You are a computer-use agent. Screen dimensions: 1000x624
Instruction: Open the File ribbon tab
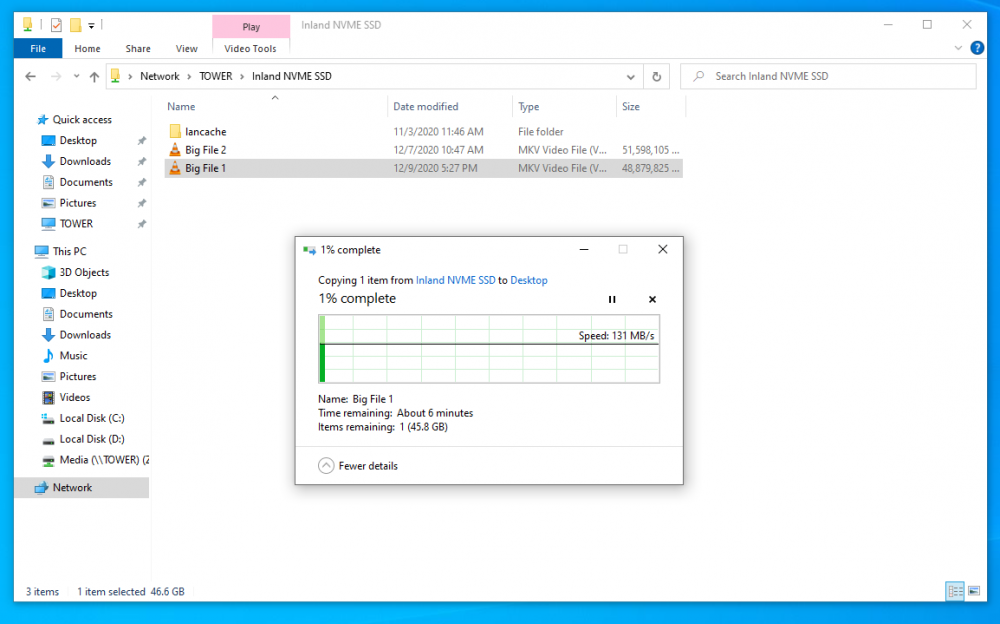[38, 48]
